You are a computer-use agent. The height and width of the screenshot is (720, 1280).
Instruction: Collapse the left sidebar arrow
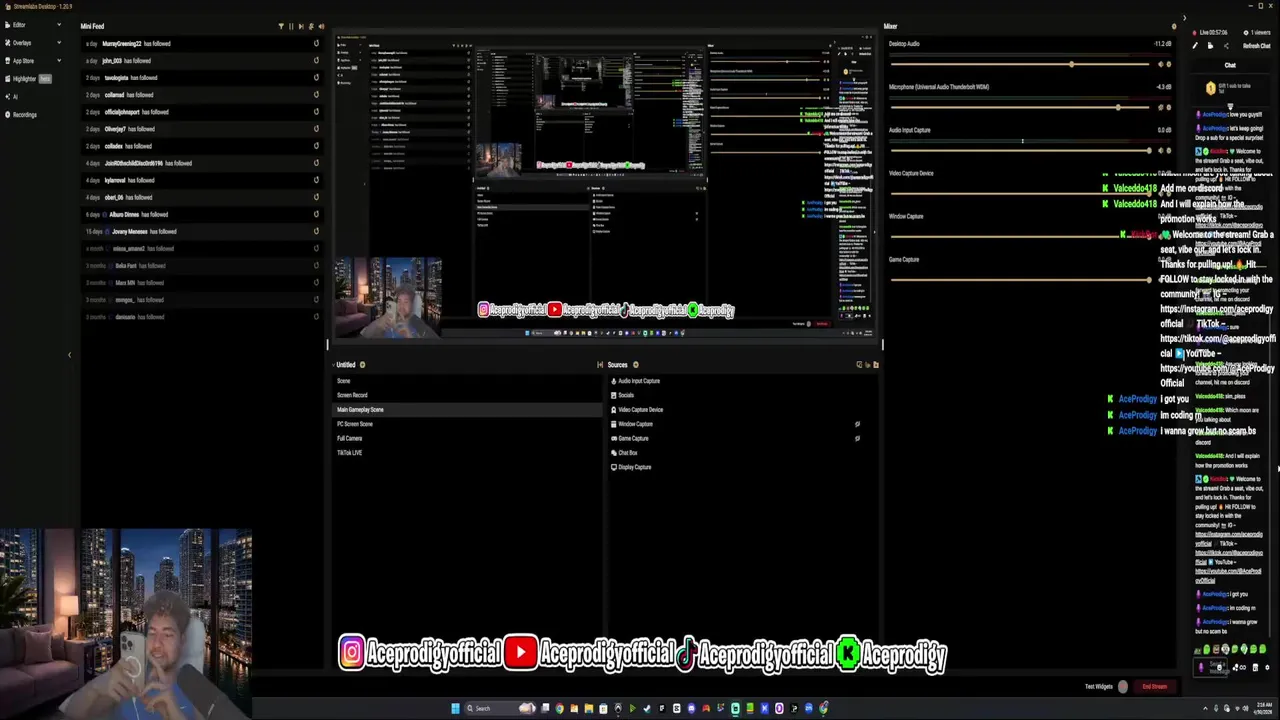tap(69, 355)
